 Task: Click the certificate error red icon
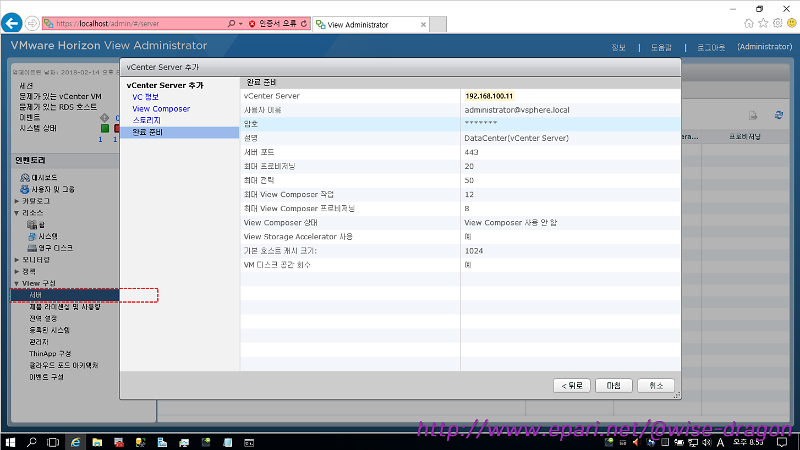click(x=252, y=23)
